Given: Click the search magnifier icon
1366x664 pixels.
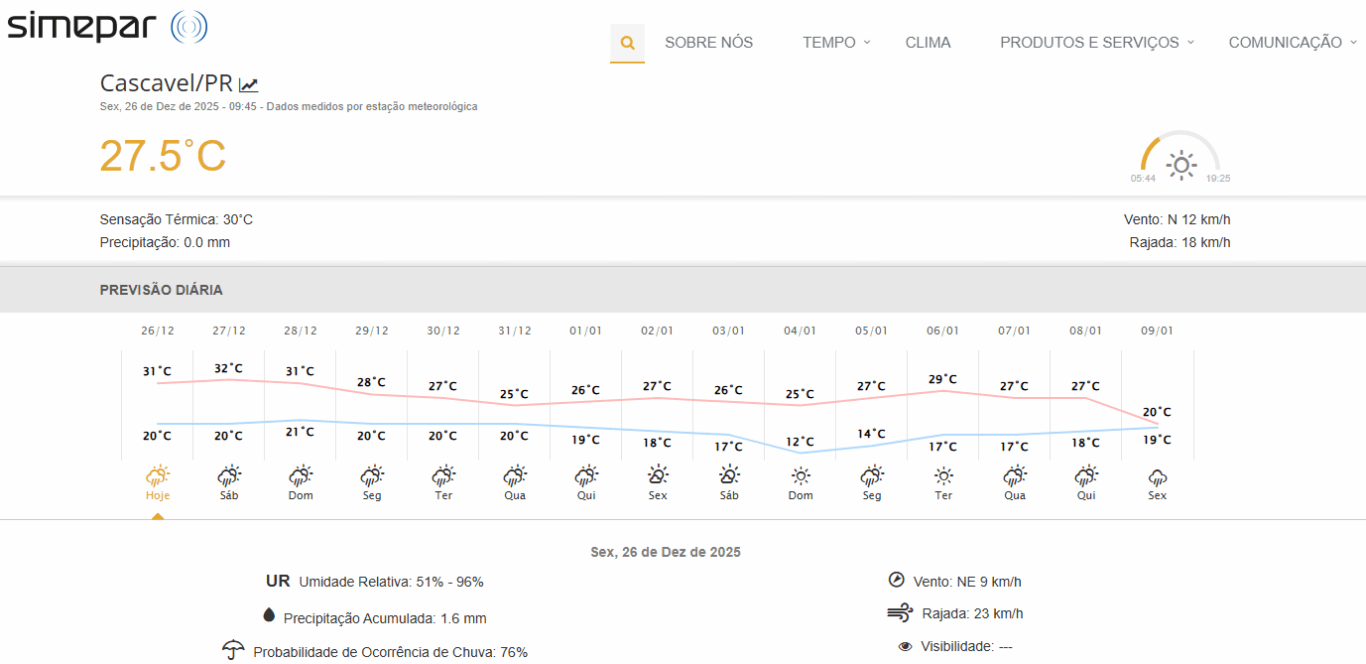Looking at the screenshot, I should pyautogui.click(x=627, y=43).
